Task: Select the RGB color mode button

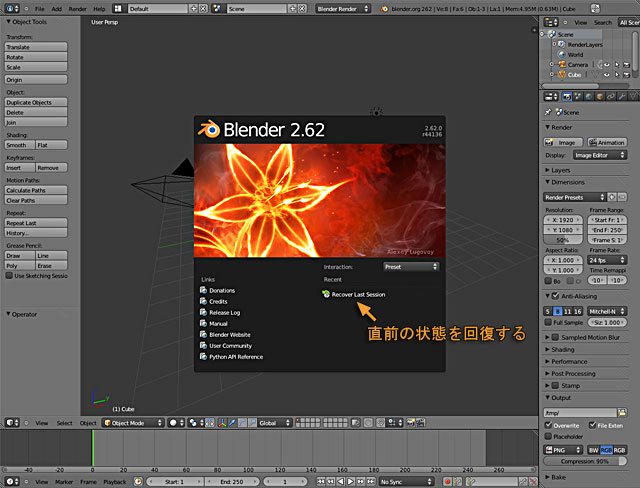Action: click(x=606, y=450)
